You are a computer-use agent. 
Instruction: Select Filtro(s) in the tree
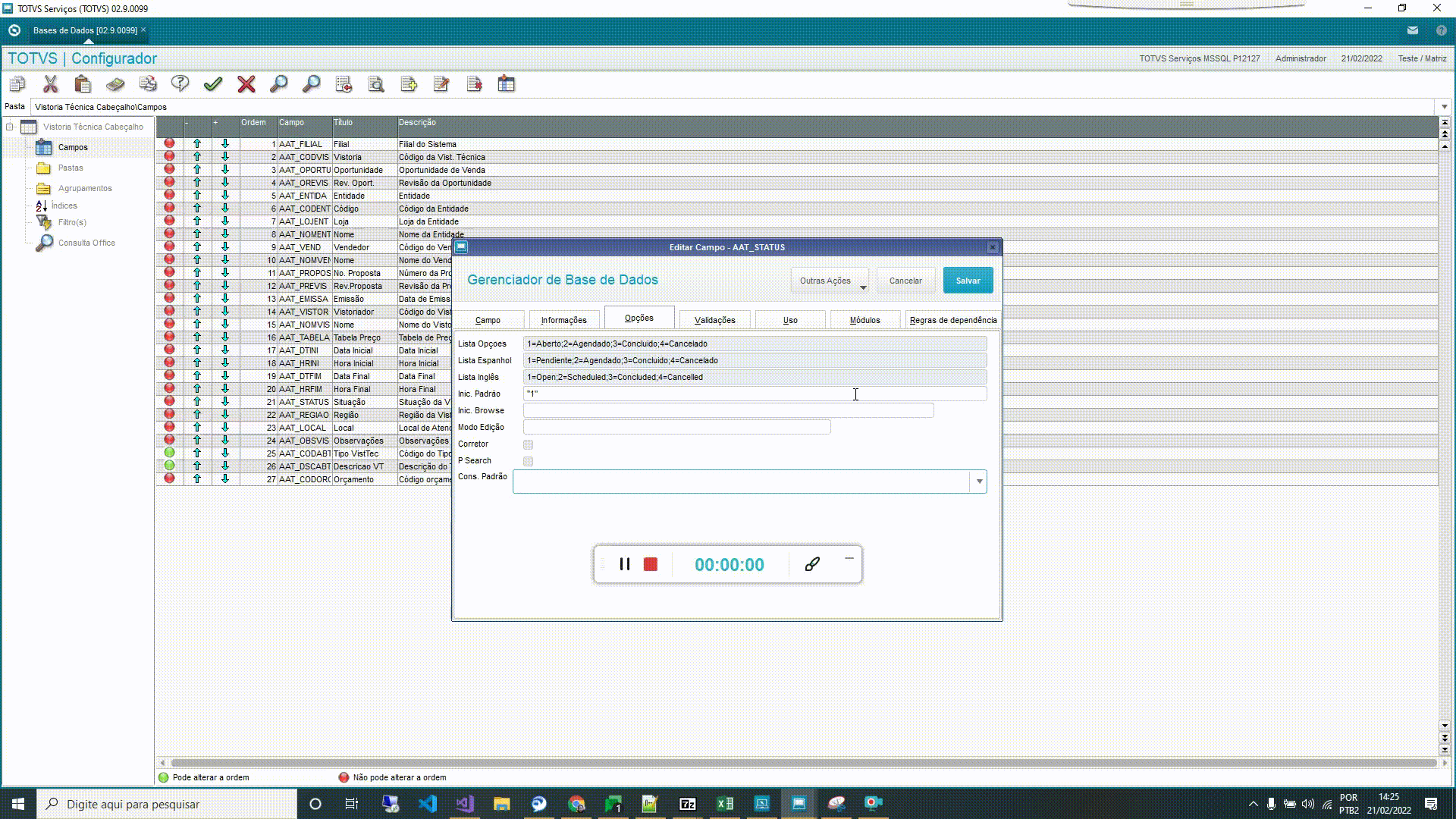[72, 222]
